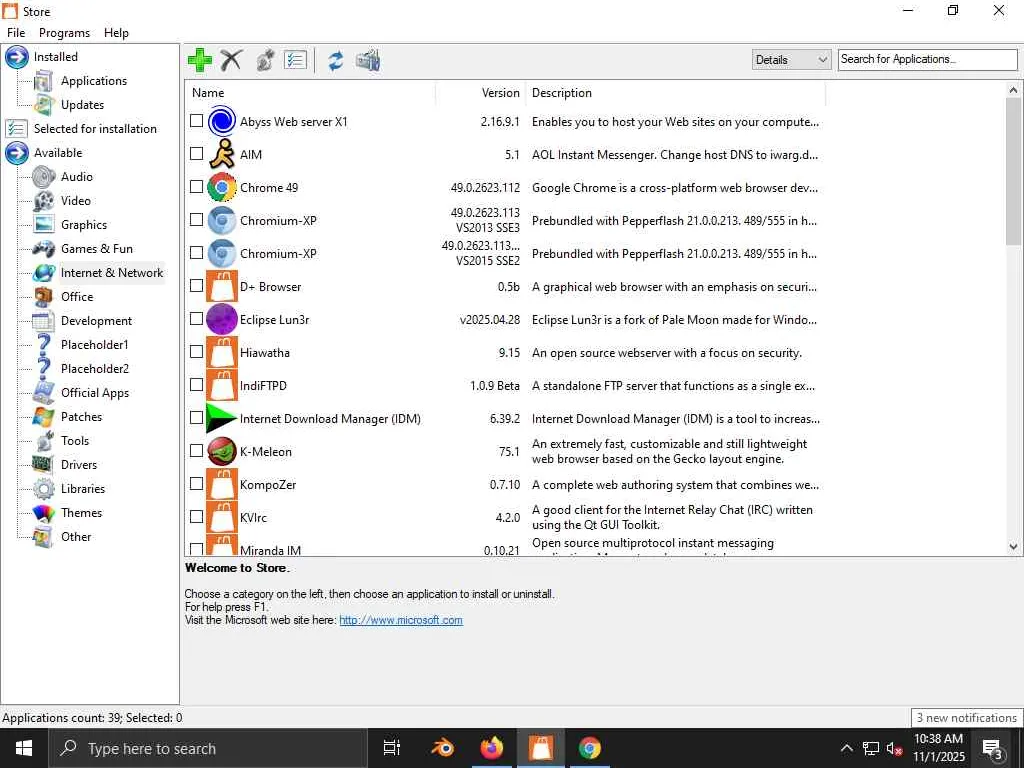
Task: Click the blue arrows Refresh toolbar icon
Action: (336, 60)
